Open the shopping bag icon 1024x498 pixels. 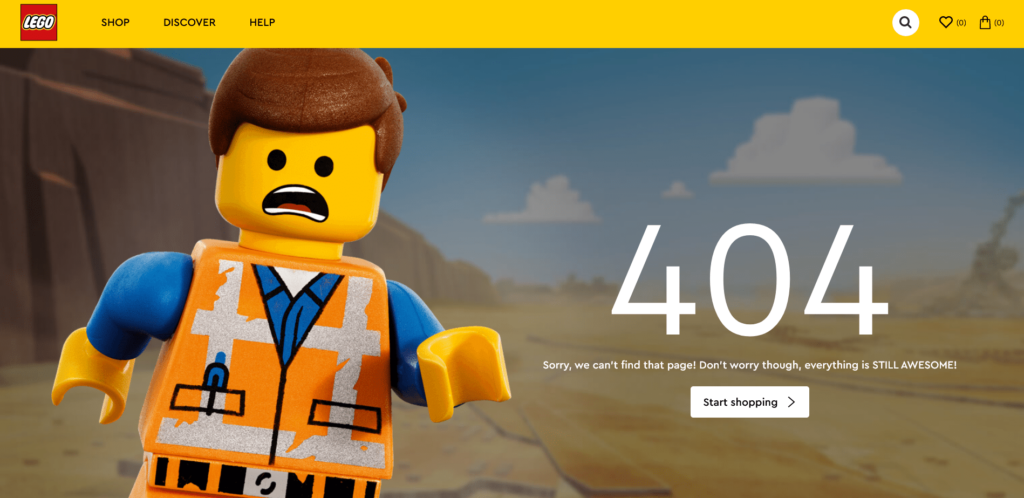tap(985, 22)
